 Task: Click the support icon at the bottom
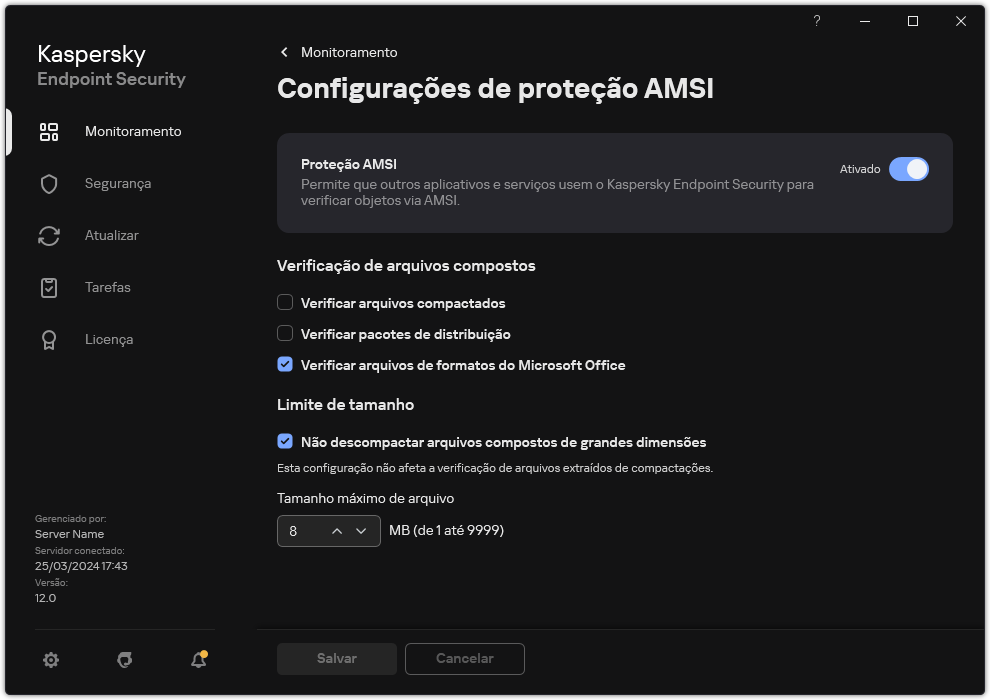pos(124,660)
